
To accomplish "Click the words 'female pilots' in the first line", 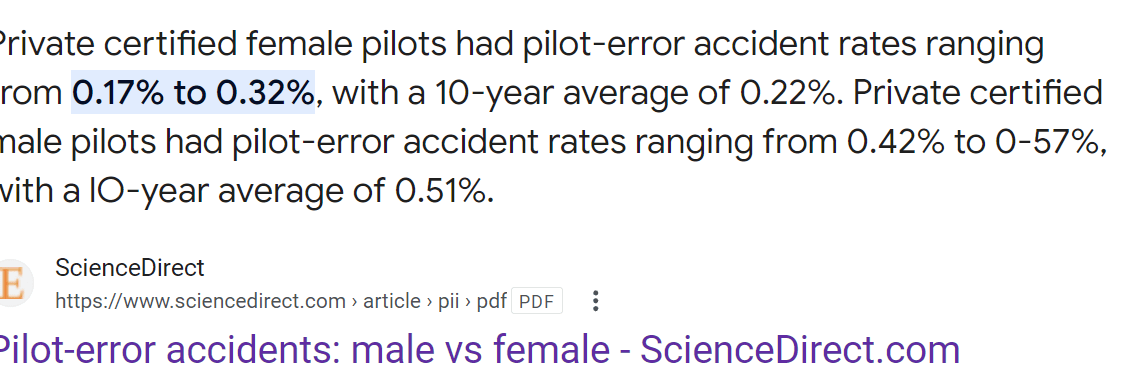I will coord(346,45).
